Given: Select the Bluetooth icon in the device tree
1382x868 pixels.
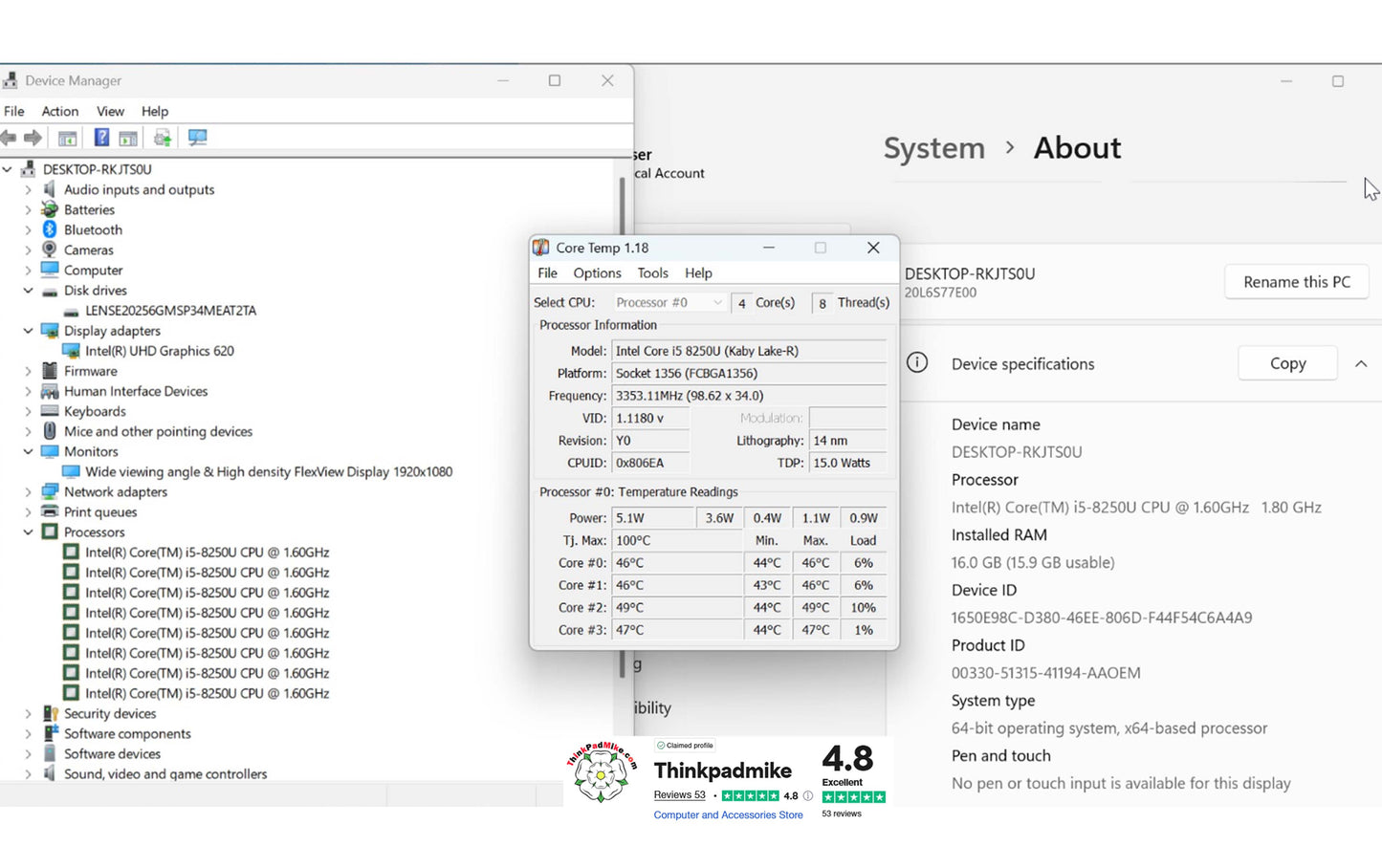Looking at the screenshot, I should 50,229.
